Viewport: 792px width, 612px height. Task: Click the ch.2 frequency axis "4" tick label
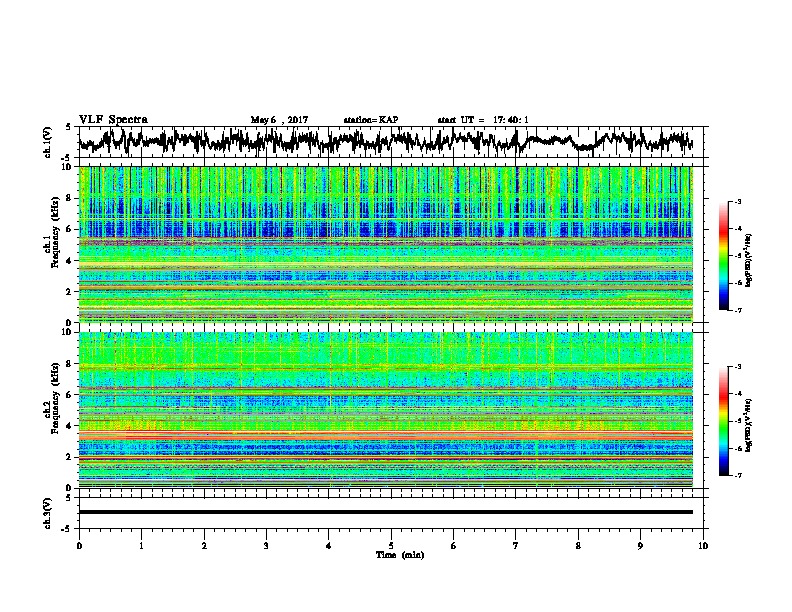(70, 426)
